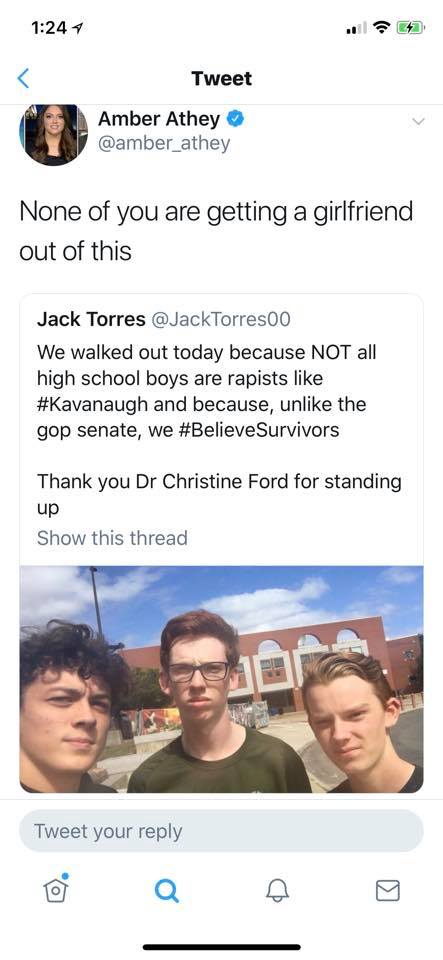The image size is (443, 960).
Task: Open the Search magnifier tab
Action: pyautogui.click(x=166, y=891)
